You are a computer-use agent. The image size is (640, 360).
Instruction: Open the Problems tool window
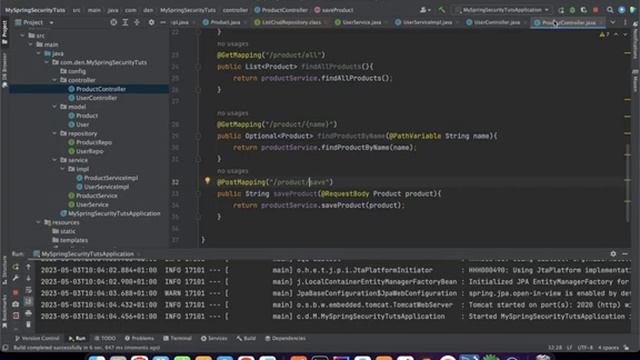(x=139, y=338)
